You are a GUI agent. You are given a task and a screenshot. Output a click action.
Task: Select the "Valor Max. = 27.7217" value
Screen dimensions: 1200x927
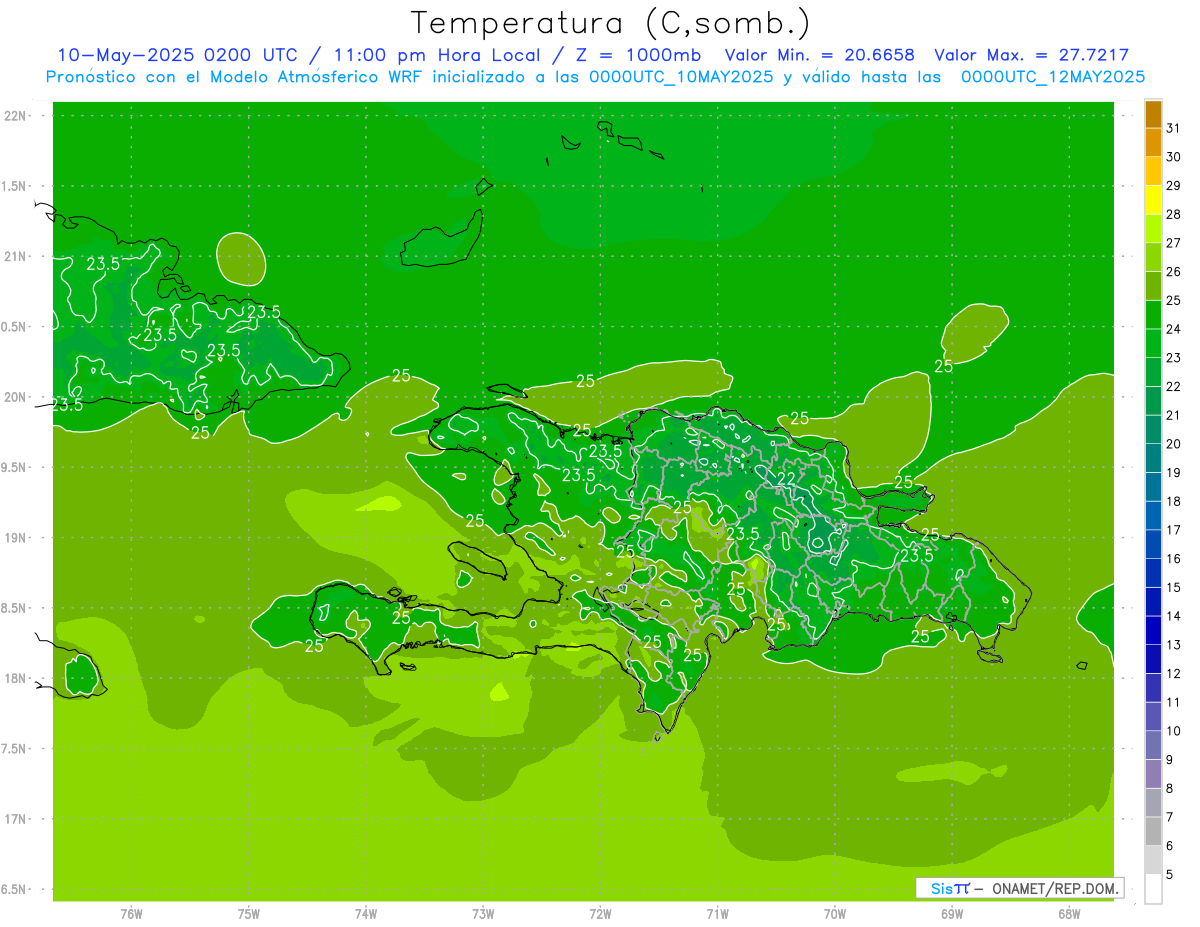click(x=1032, y=55)
